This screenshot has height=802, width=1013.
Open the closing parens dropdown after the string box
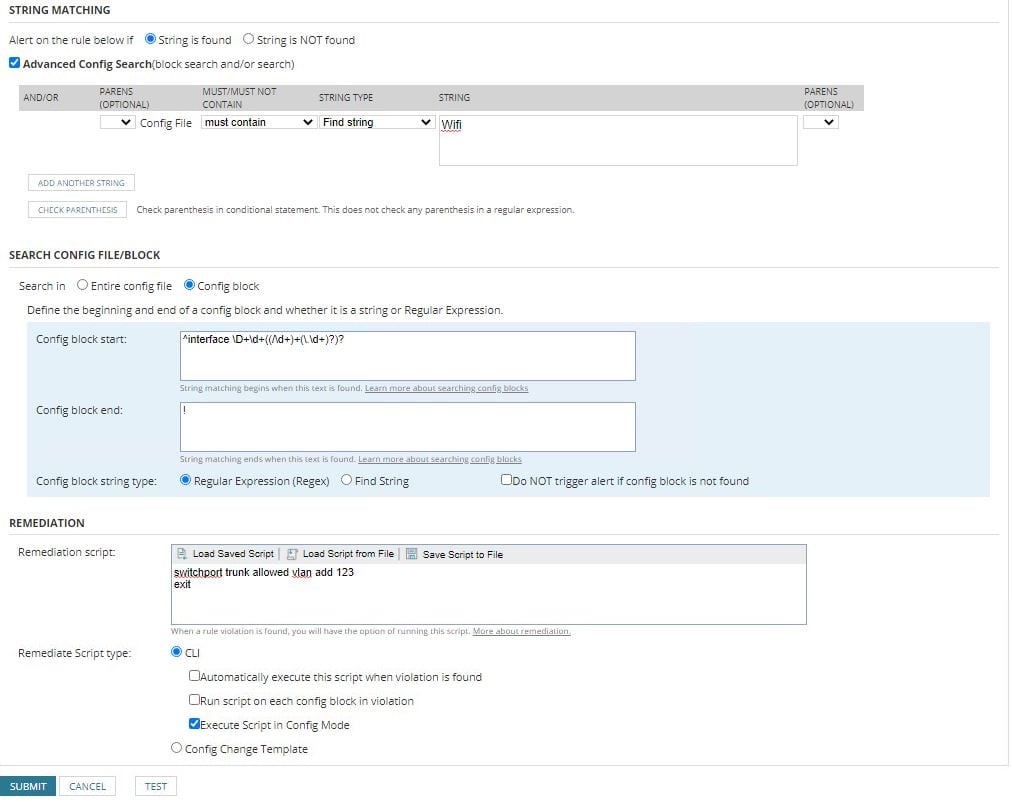click(x=820, y=122)
